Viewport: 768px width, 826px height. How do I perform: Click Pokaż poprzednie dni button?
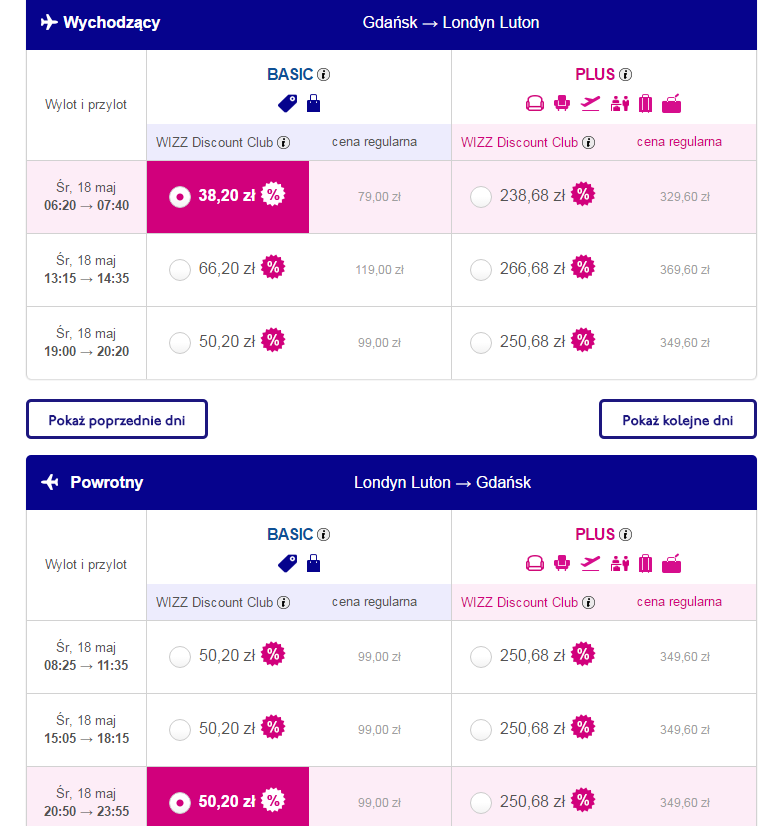[117, 419]
